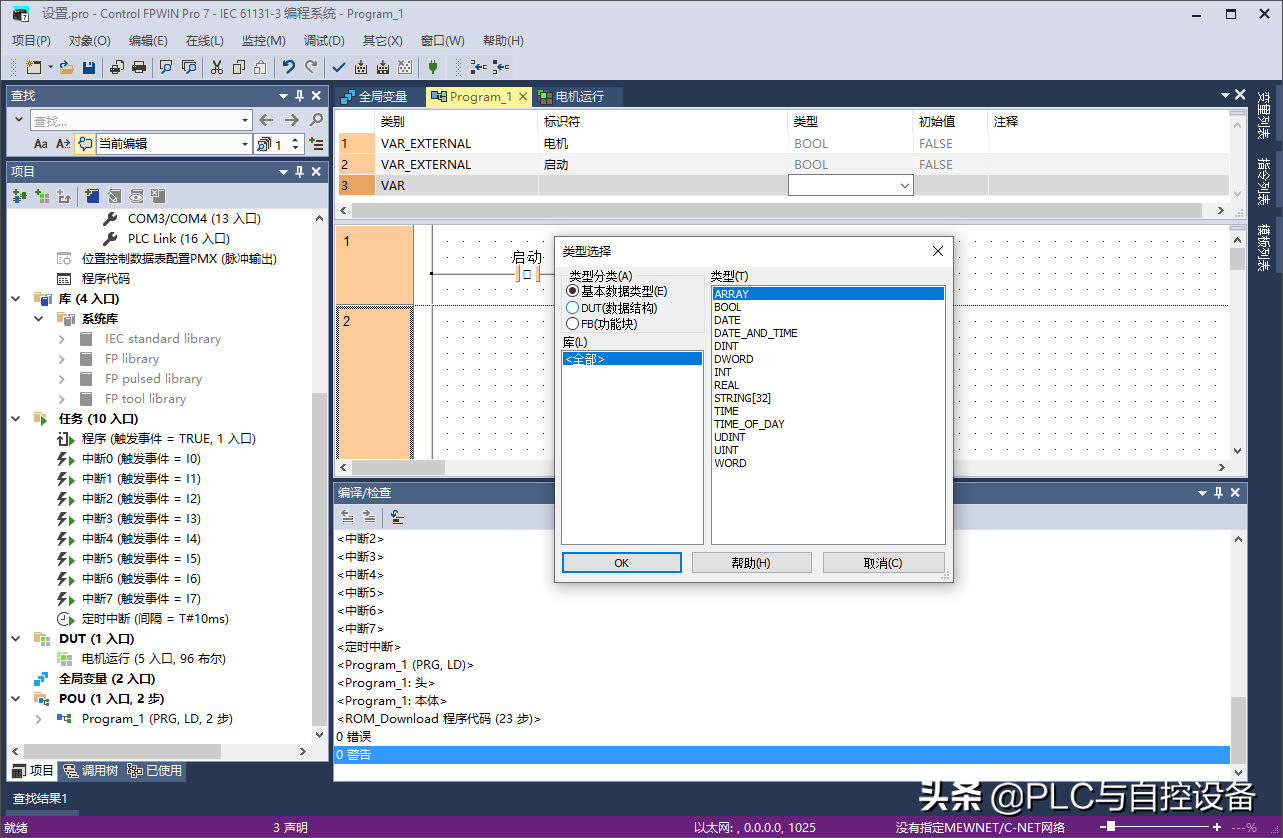
Task: Open the type dropdown in VAR row 3
Action: (x=905, y=186)
